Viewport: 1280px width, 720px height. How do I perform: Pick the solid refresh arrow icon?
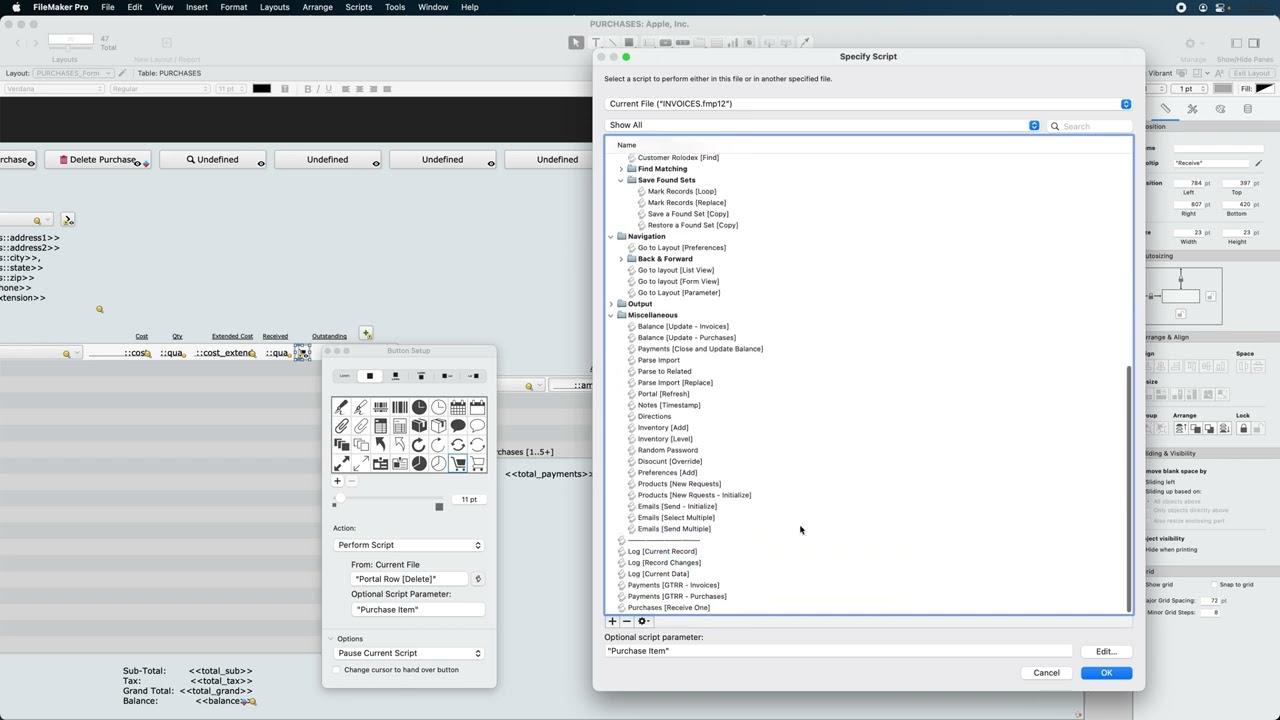pos(419,445)
